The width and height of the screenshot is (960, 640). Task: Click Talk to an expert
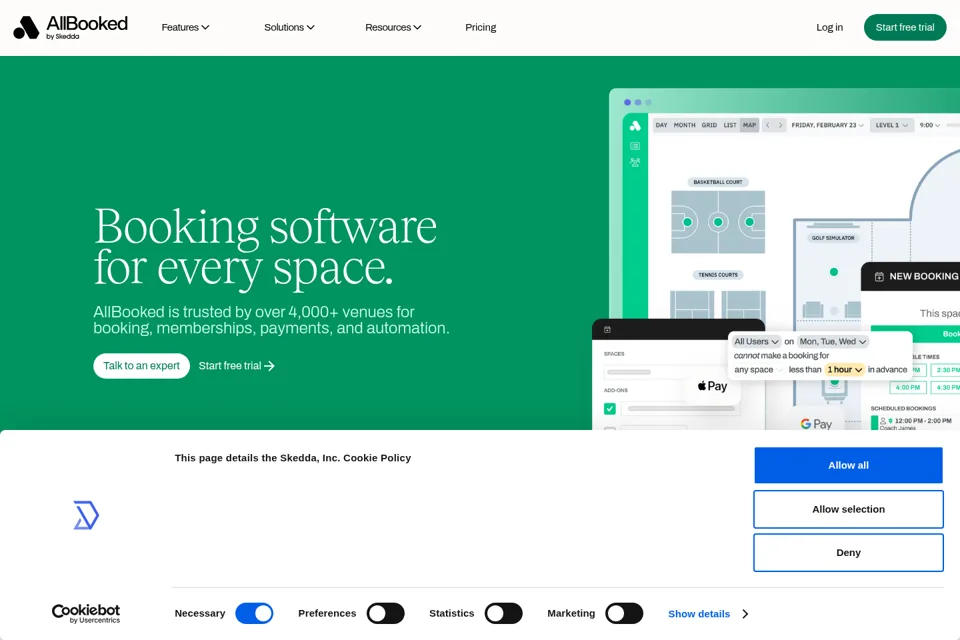point(141,366)
